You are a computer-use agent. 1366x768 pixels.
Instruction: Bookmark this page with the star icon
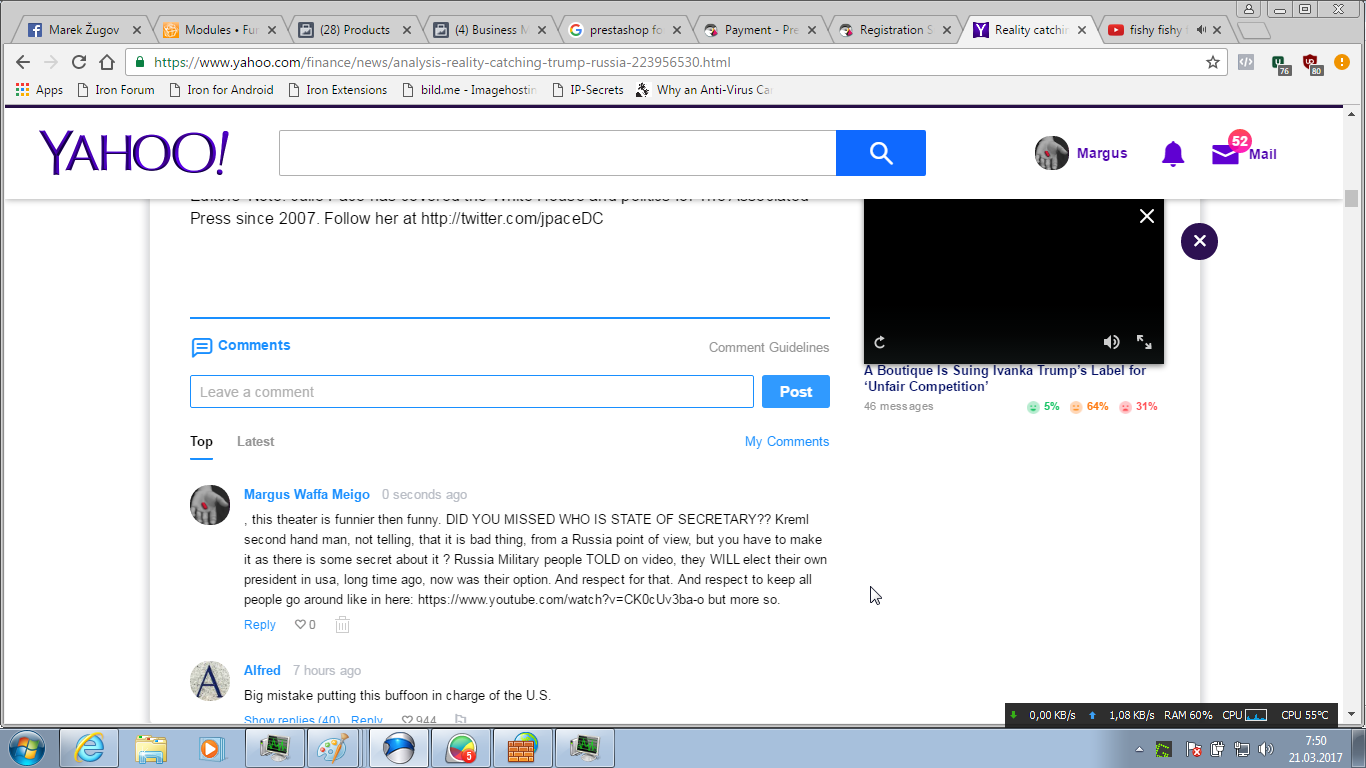[1213, 62]
